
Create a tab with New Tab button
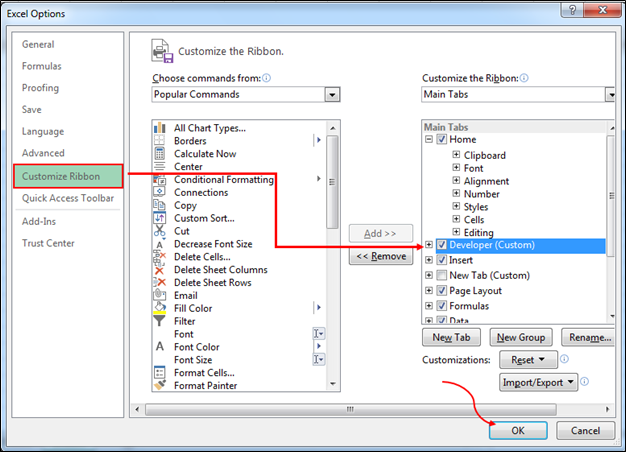(x=451, y=337)
